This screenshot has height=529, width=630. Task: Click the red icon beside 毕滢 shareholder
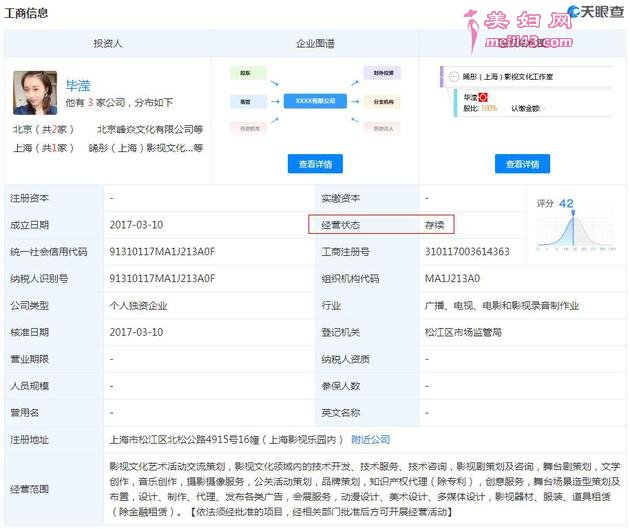[483, 97]
